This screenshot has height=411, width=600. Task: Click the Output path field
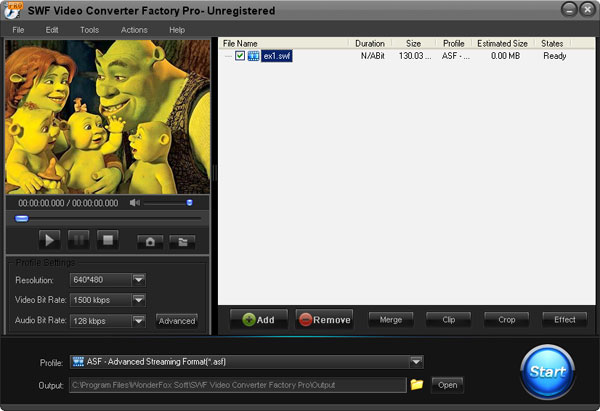point(238,385)
